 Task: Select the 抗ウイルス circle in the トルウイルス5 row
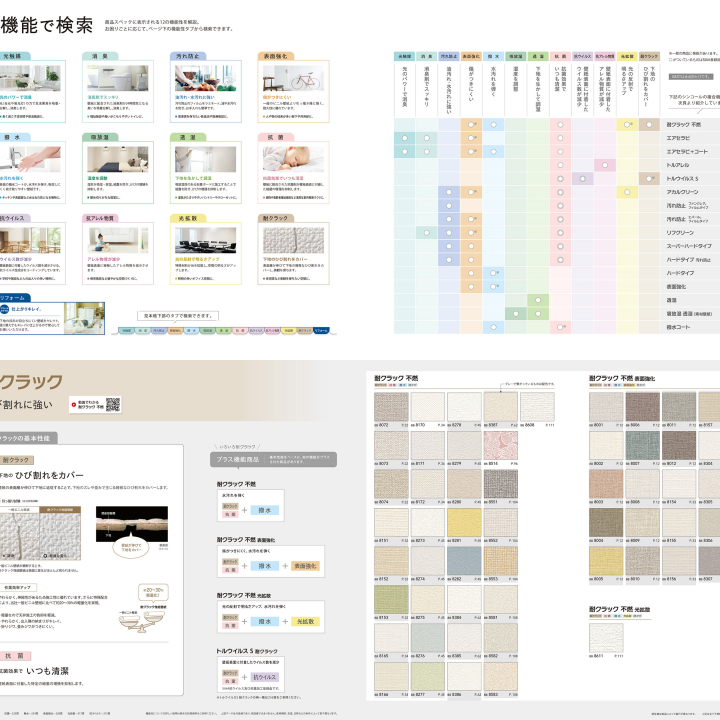point(583,177)
